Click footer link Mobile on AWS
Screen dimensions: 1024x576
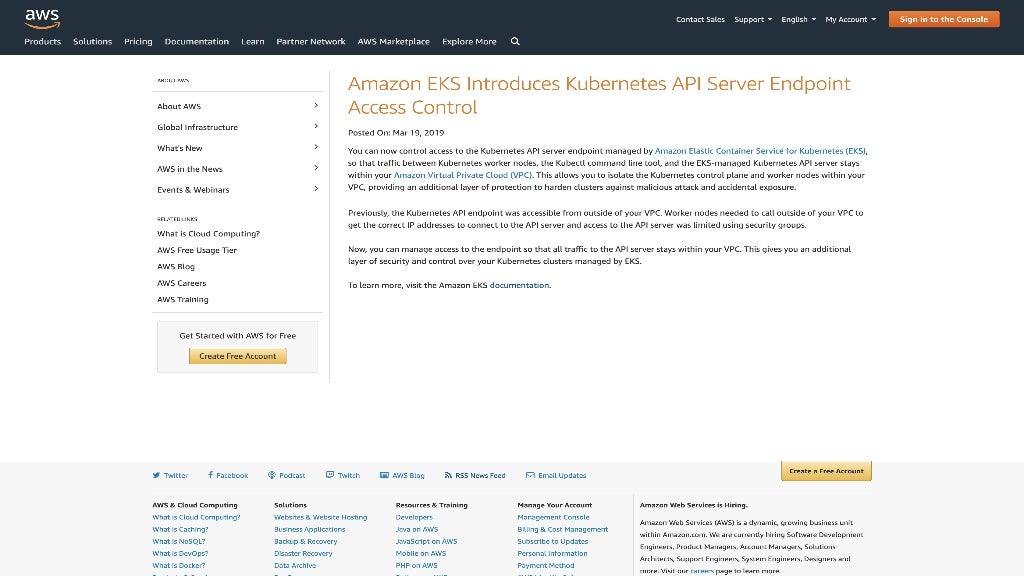421,554
